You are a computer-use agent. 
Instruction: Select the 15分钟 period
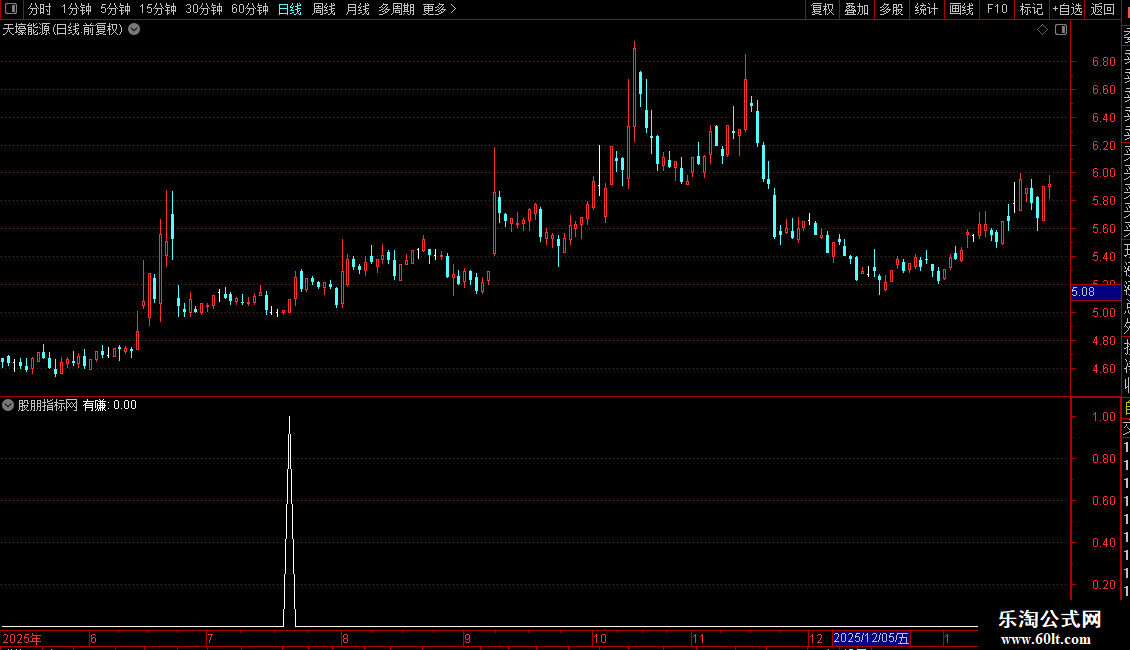point(157,9)
